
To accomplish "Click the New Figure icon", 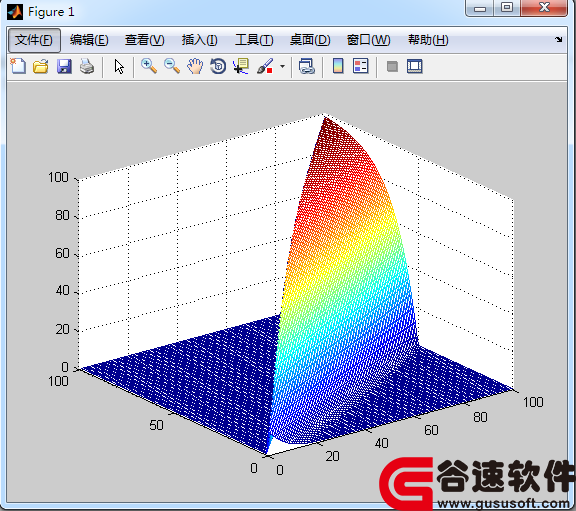I will [18, 66].
